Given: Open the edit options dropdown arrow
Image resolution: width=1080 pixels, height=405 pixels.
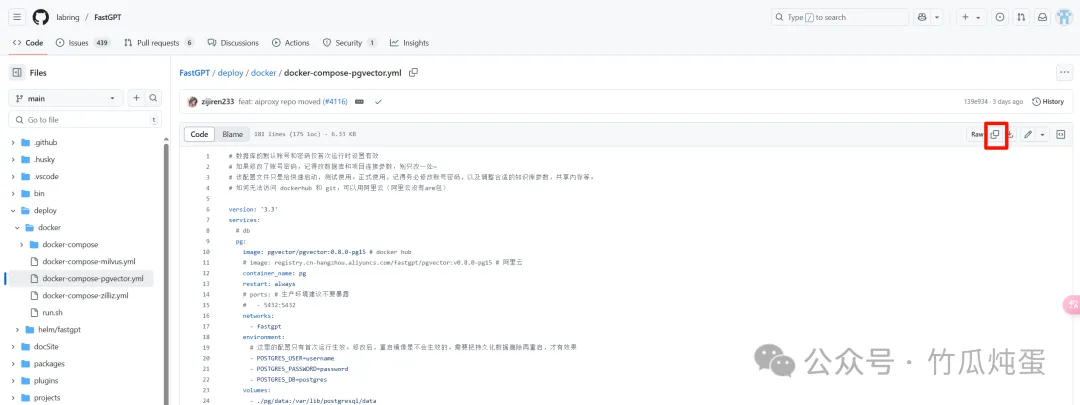Looking at the screenshot, I should tap(1042, 134).
